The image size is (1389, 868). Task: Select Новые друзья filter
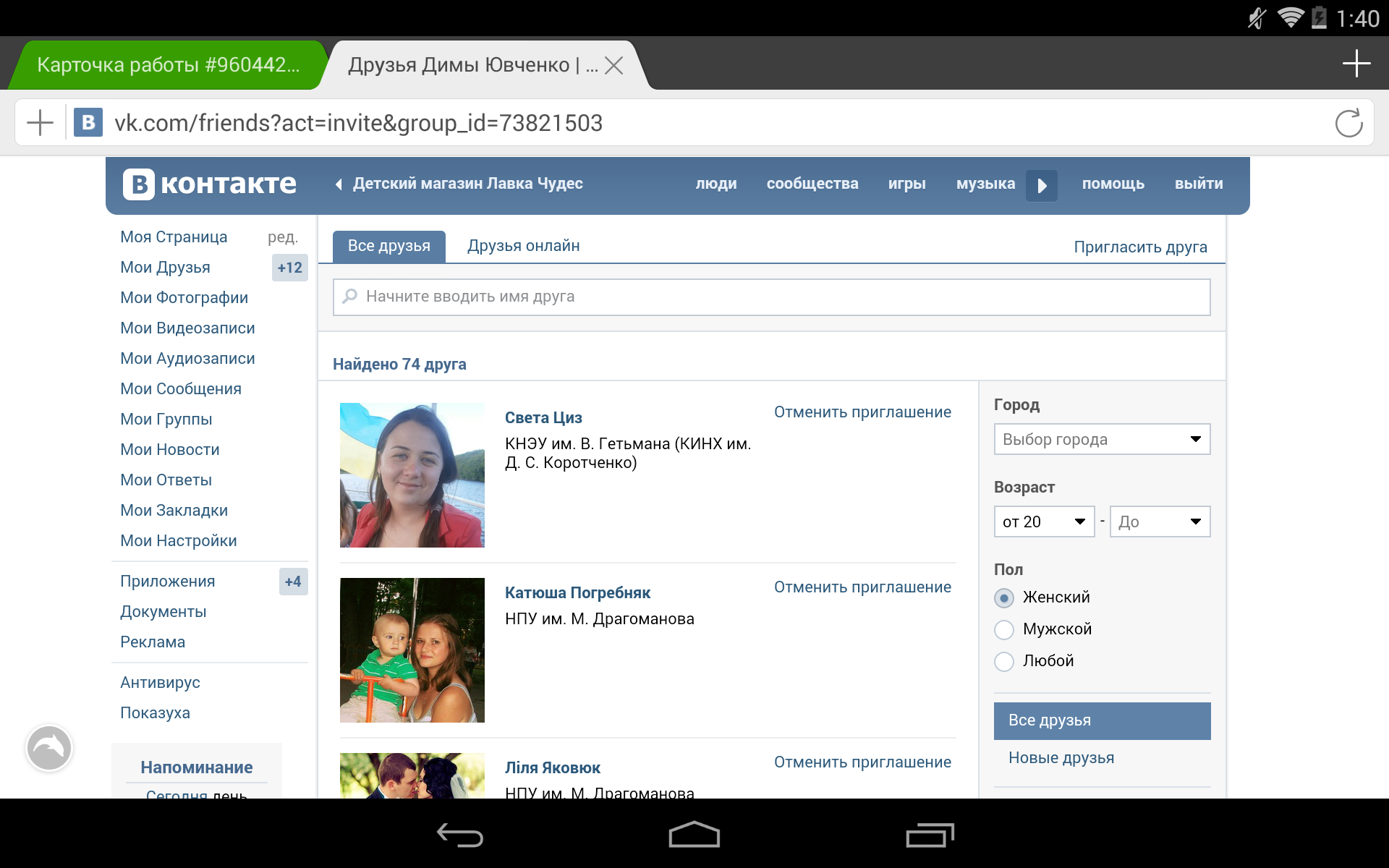1061,758
